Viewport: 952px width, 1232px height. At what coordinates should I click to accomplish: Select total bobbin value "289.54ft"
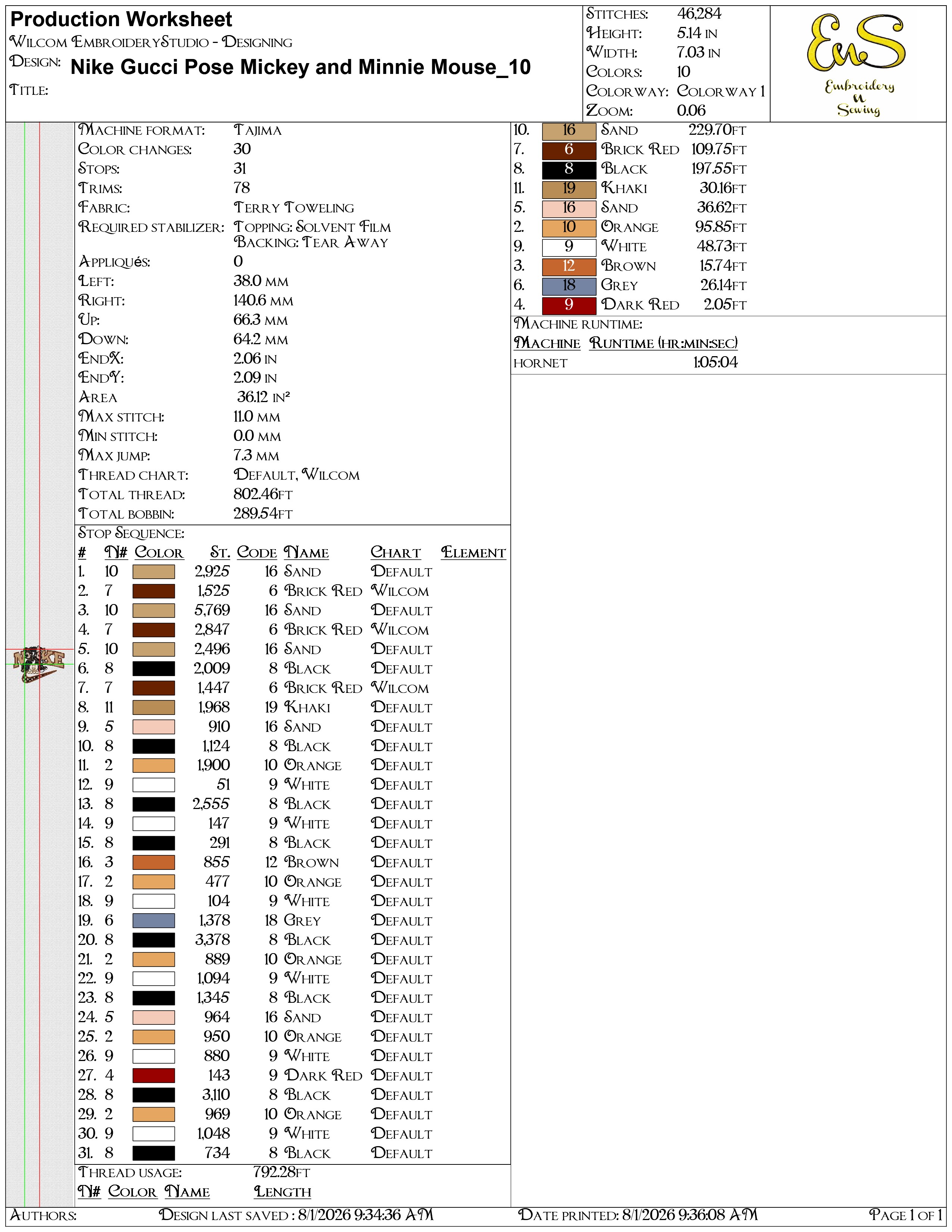[x=263, y=514]
